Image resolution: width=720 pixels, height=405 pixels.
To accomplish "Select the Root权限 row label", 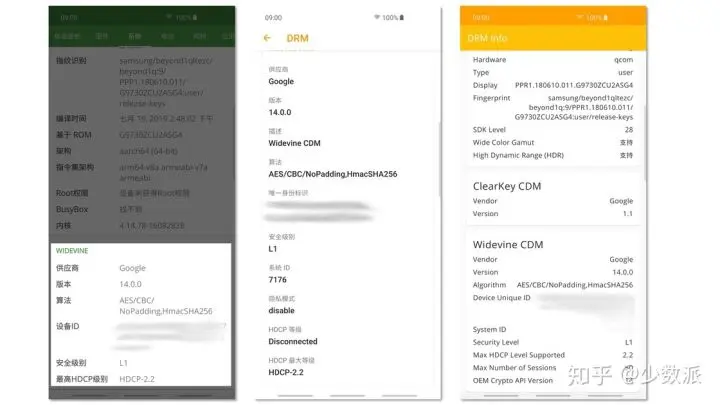I will 72,193.
